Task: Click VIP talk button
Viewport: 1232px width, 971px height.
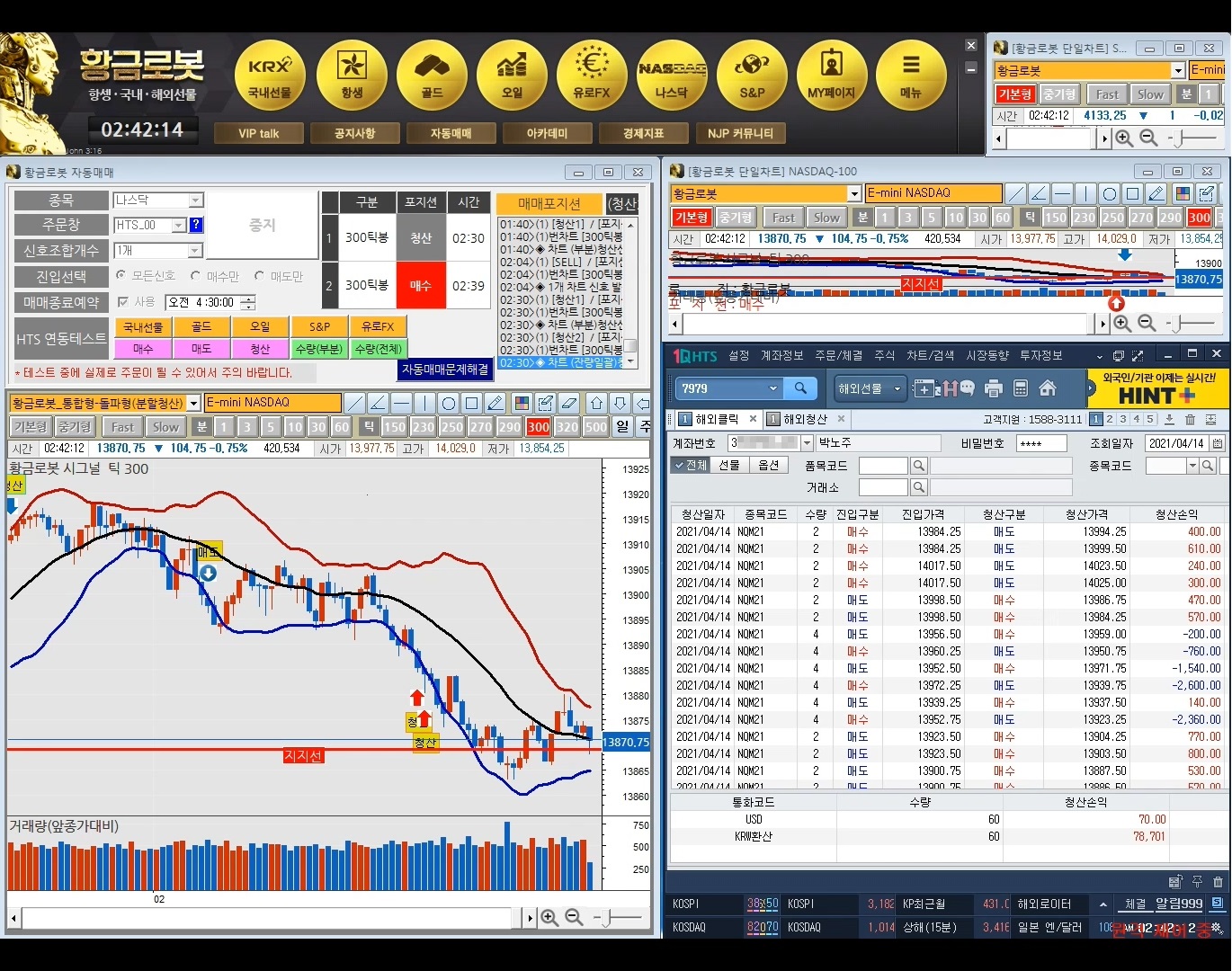Action: click(x=258, y=133)
